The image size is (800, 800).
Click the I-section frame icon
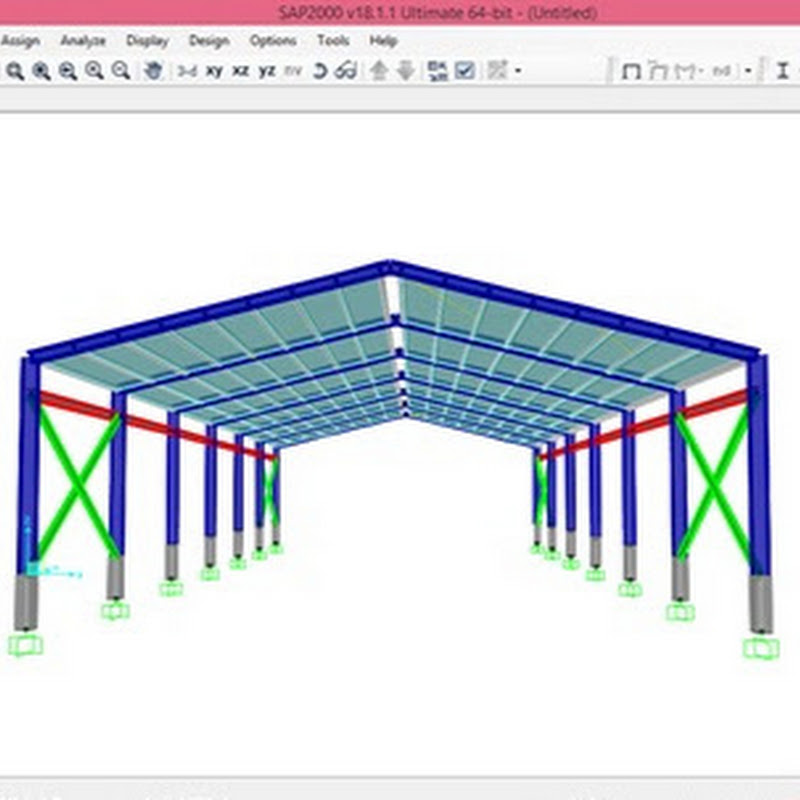(x=783, y=71)
